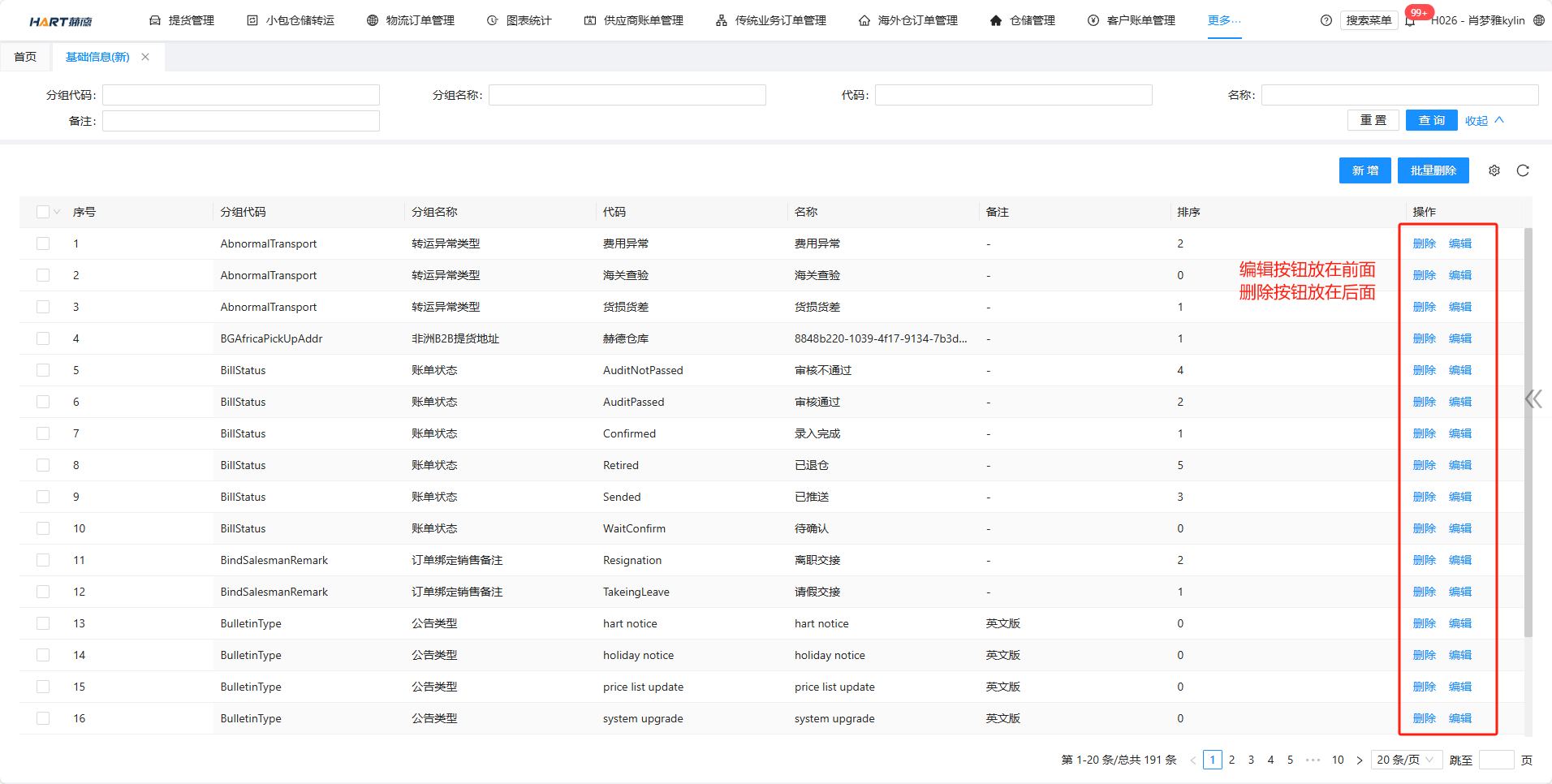Open the 仓储管理 menu
Screen dimensions: 1552x784
pyautogui.click(x=1023, y=20)
